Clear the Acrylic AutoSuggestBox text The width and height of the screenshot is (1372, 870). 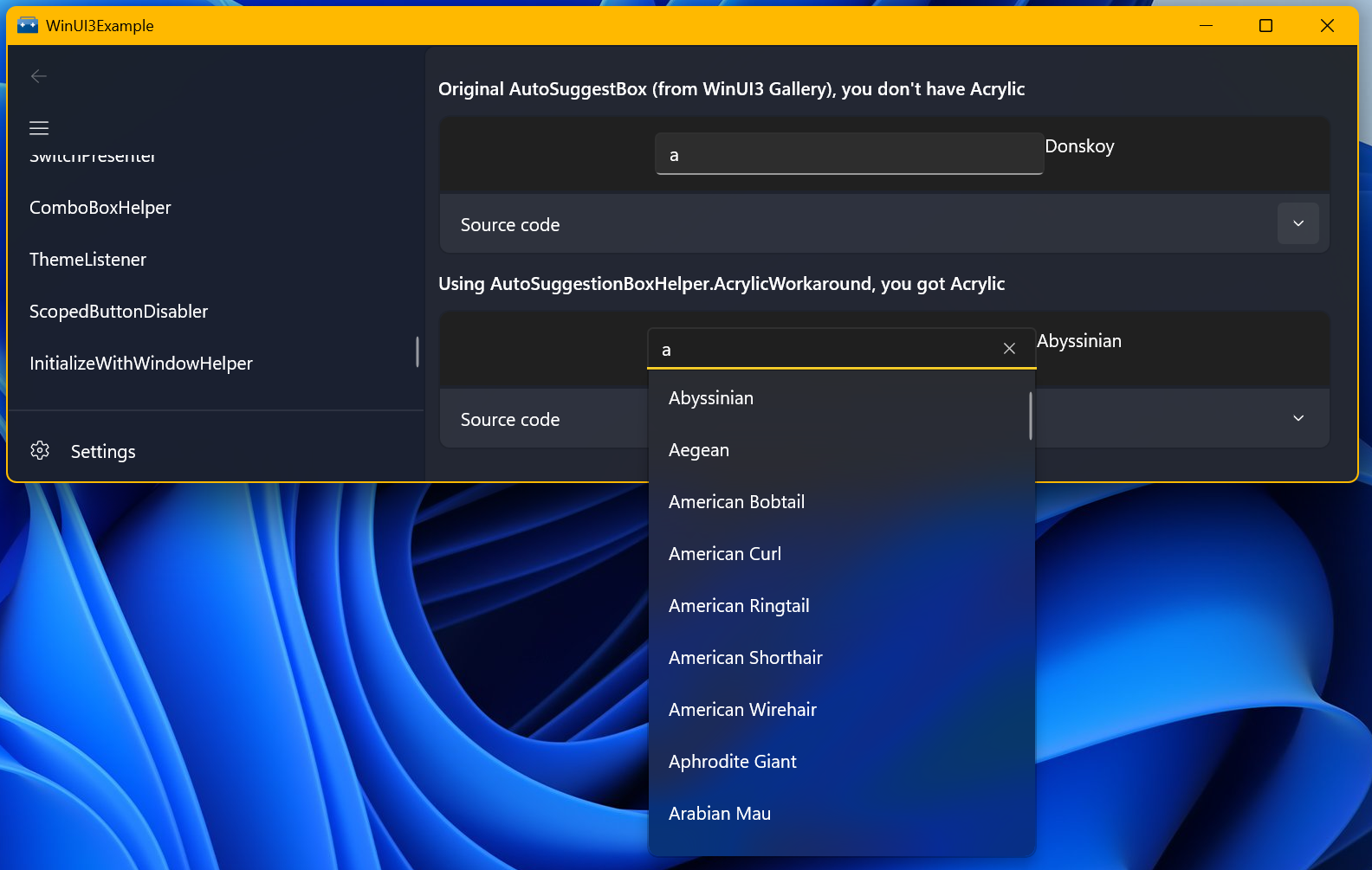click(x=1009, y=349)
